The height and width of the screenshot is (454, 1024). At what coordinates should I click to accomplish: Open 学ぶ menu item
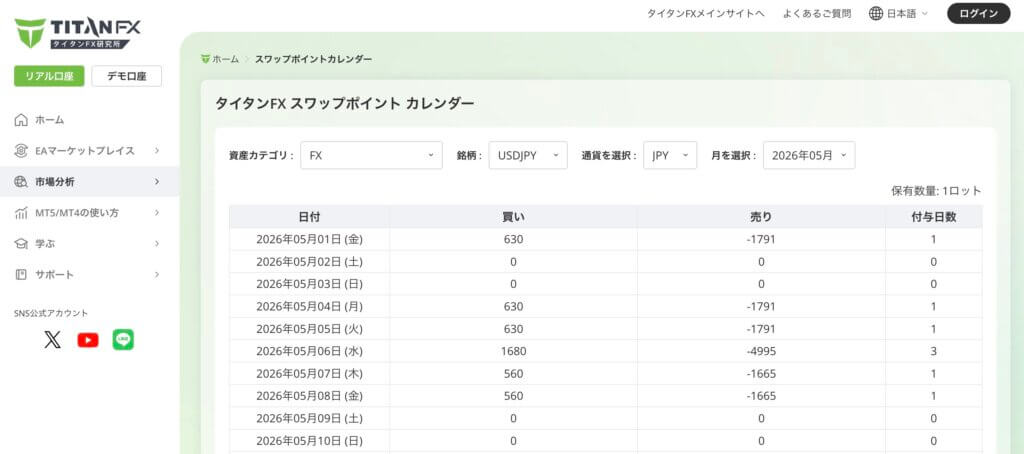pos(88,244)
